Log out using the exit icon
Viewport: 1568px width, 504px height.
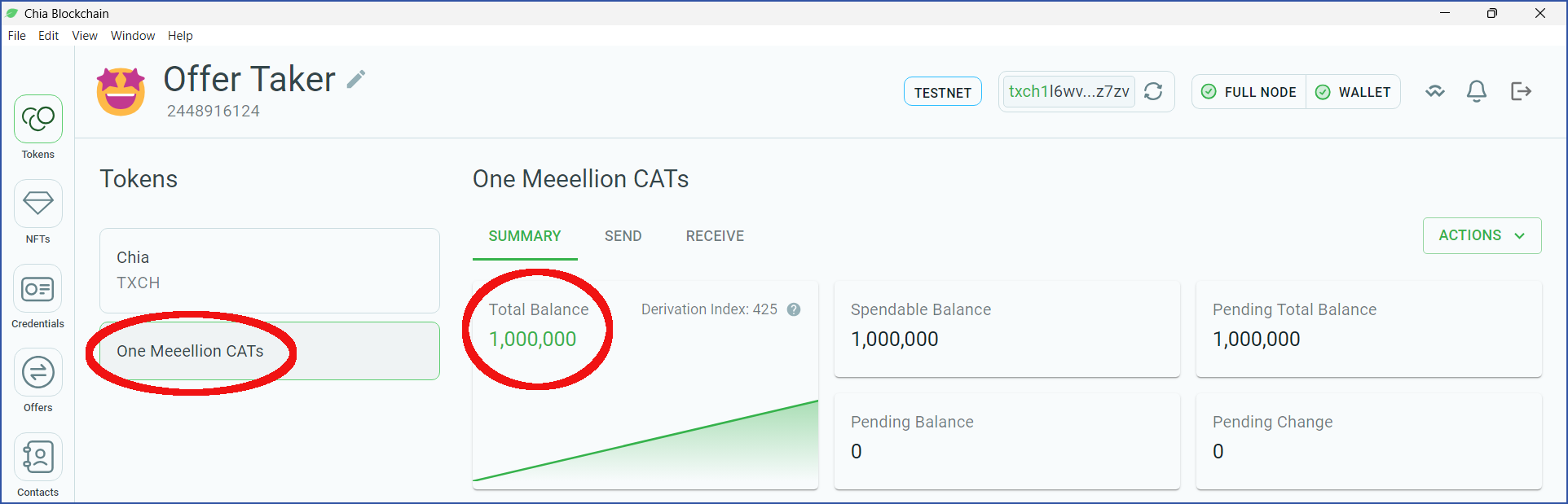point(1521,91)
